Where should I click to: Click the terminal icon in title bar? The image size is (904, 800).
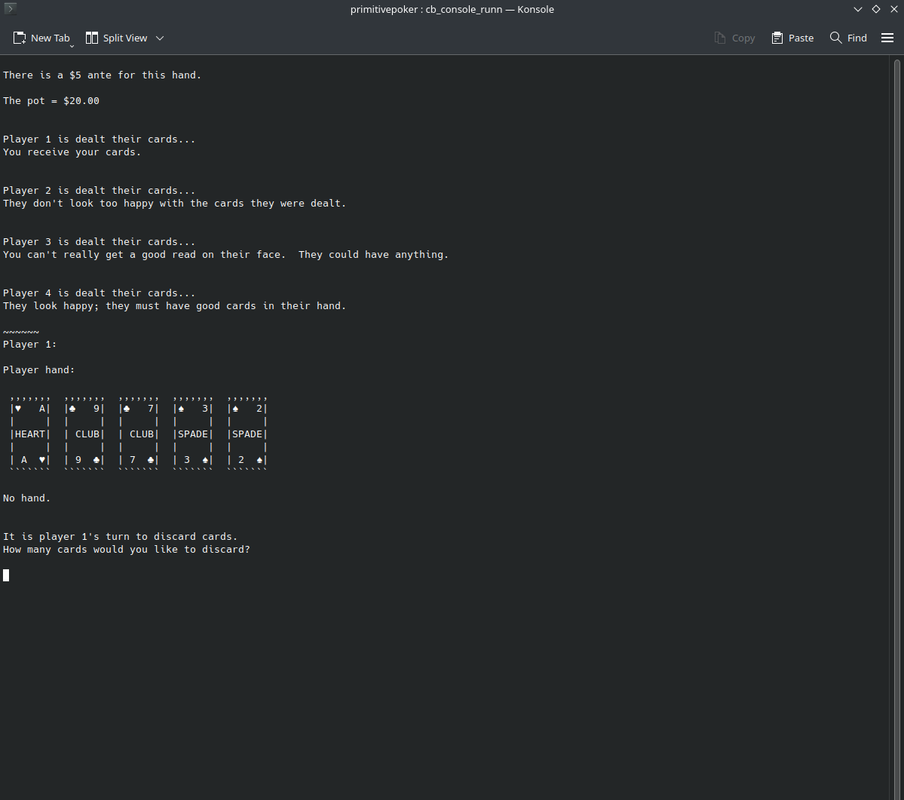10,9
